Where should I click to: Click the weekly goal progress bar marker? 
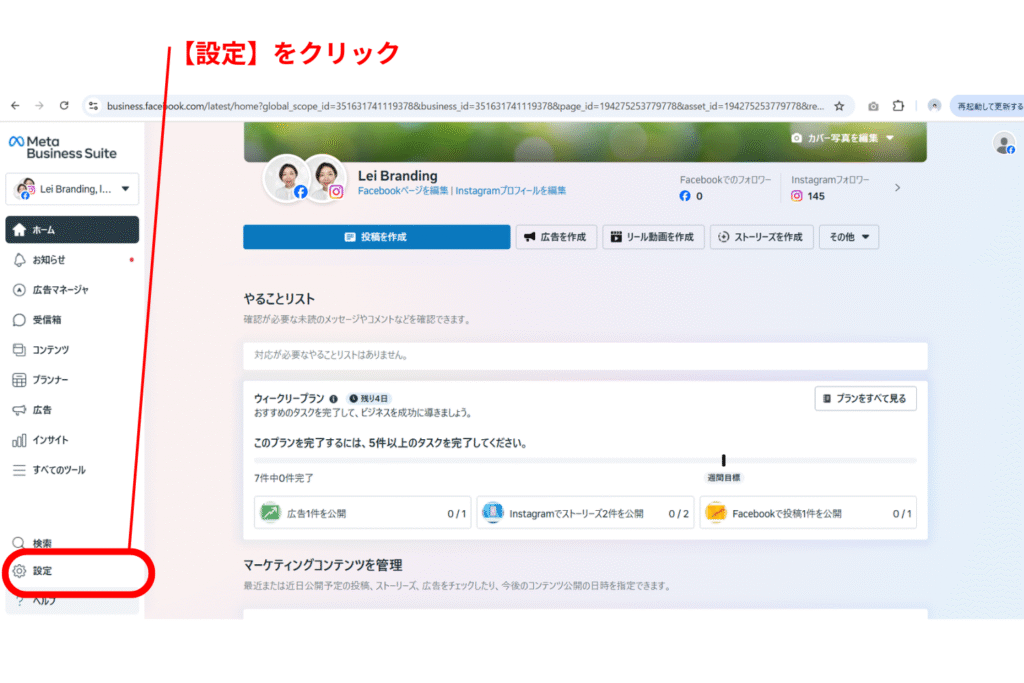point(723,460)
